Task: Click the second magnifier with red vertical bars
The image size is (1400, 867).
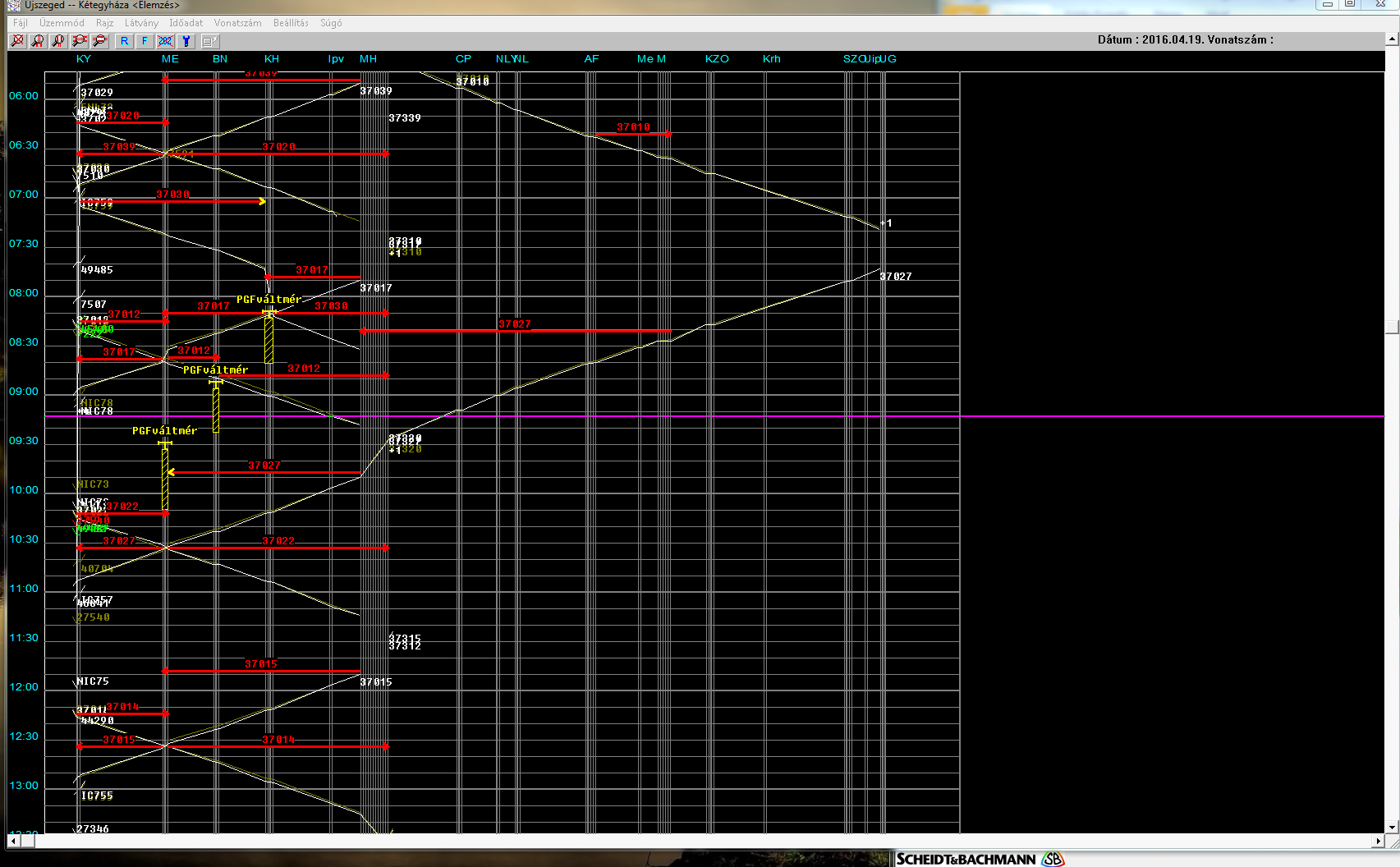Action: pos(58,40)
